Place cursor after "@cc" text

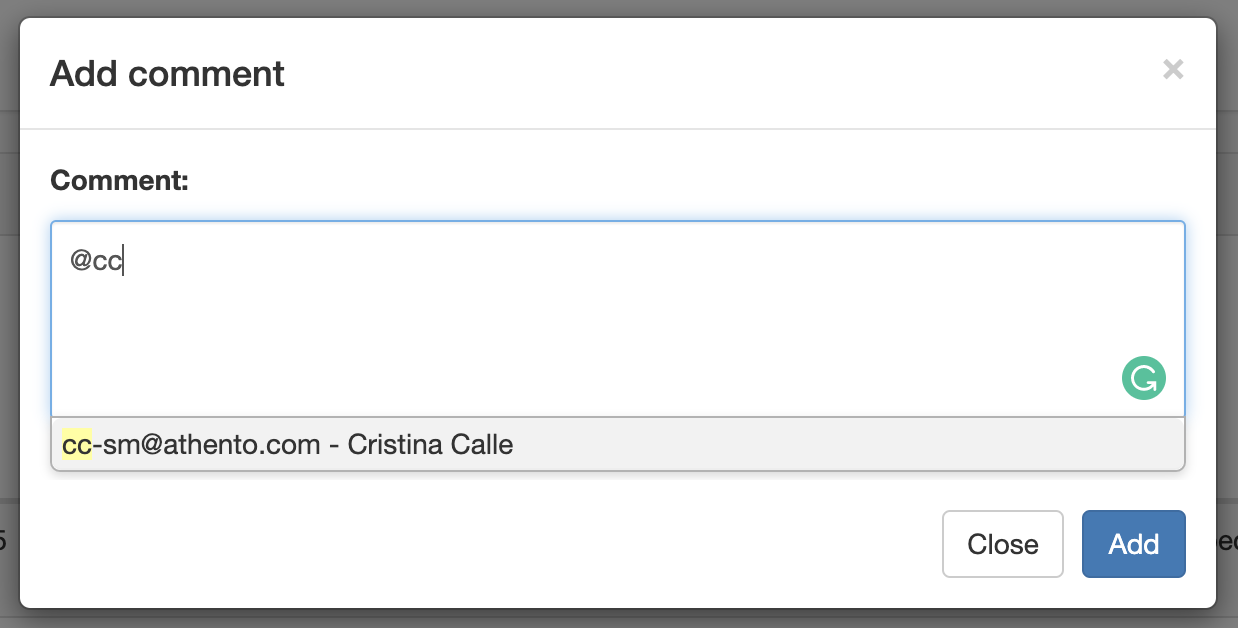[123, 262]
